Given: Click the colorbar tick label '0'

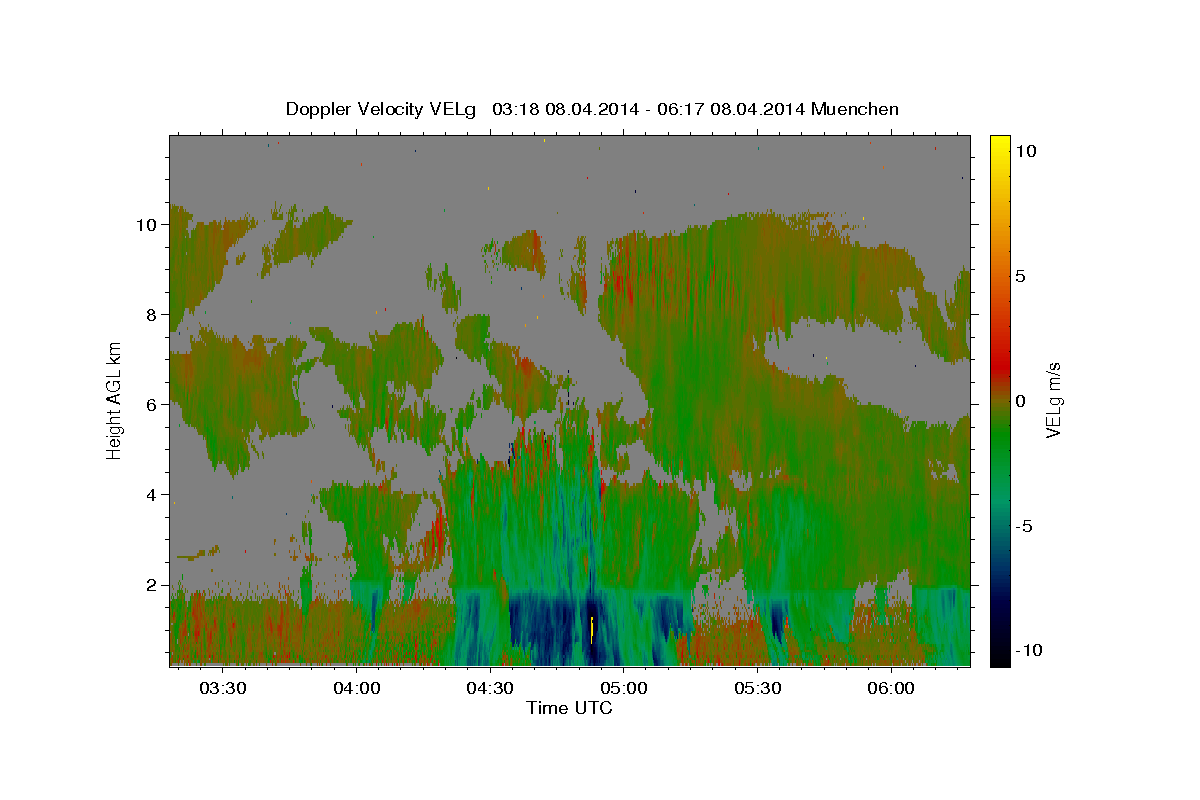Looking at the screenshot, I should pyautogui.click(x=1021, y=401).
